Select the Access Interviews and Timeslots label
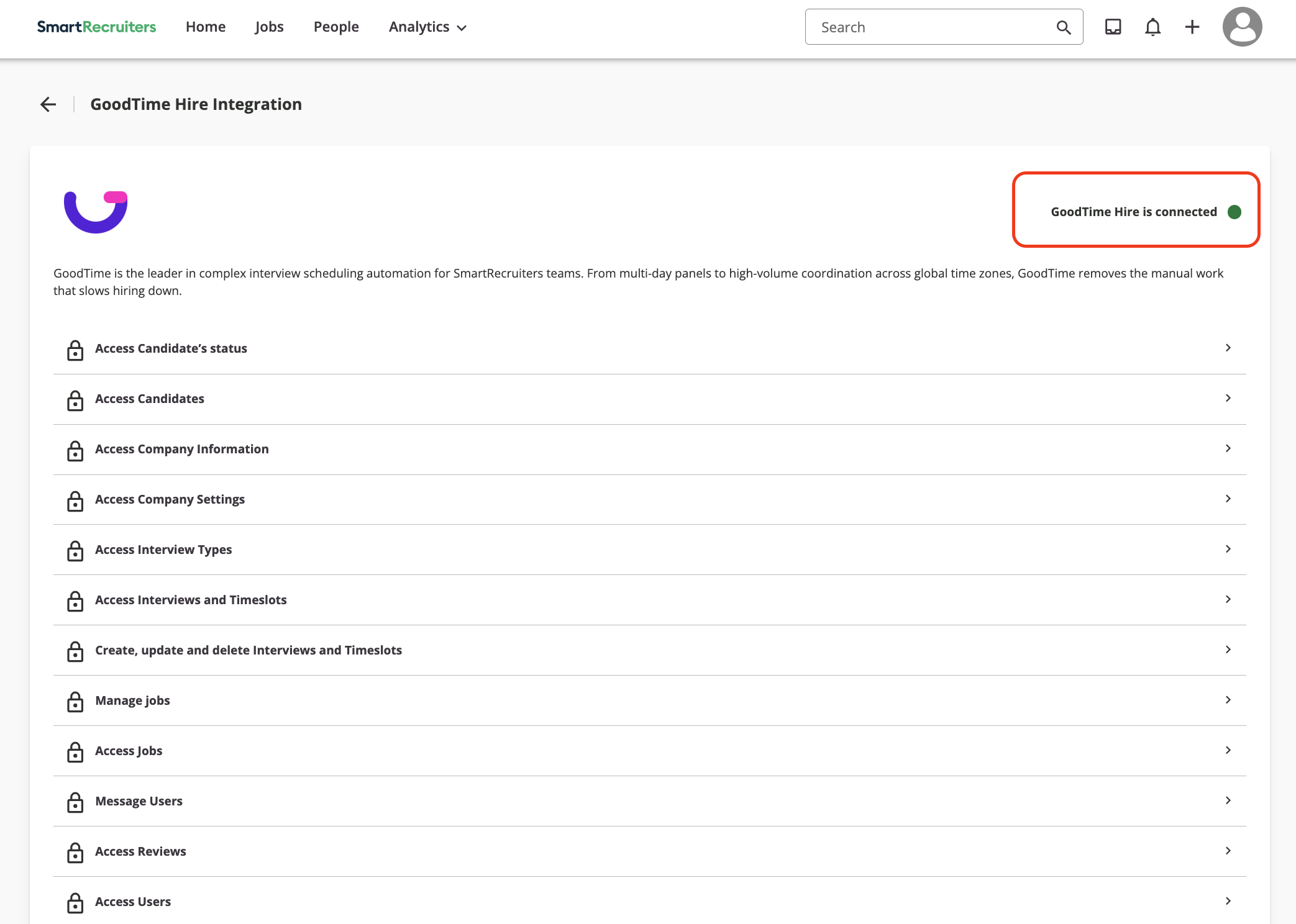This screenshot has width=1296, height=924. pos(191,600)
